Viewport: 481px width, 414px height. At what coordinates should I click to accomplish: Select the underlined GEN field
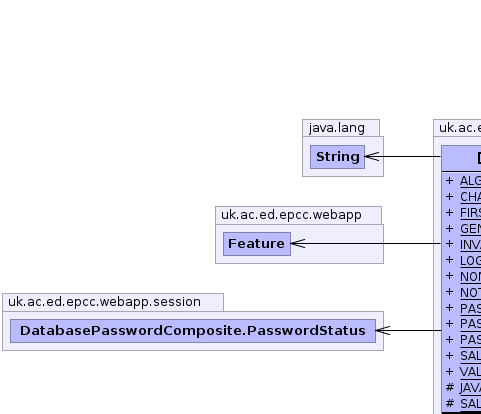coord(470,229)
